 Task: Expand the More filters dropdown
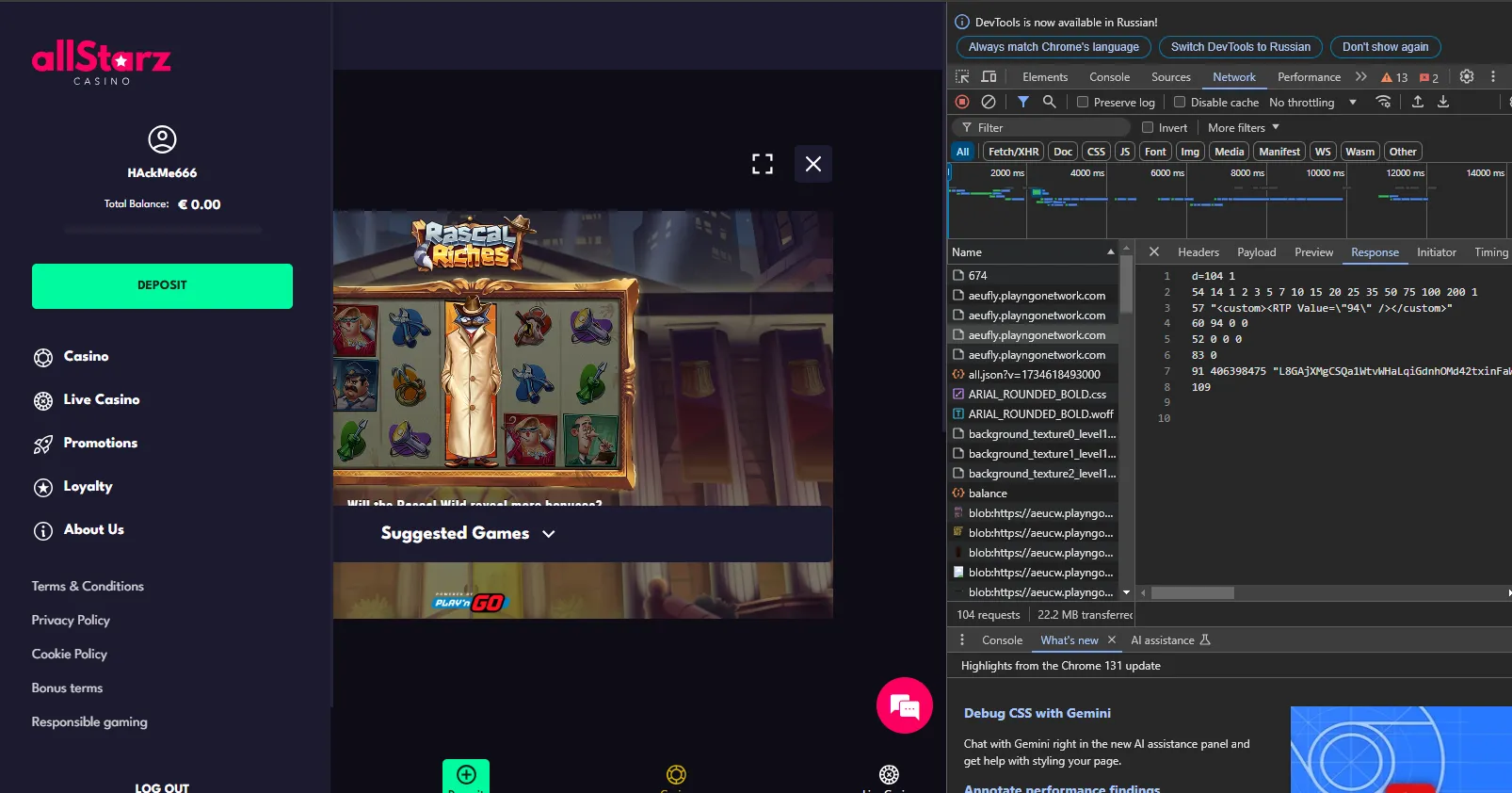[x=1244, y=128]
